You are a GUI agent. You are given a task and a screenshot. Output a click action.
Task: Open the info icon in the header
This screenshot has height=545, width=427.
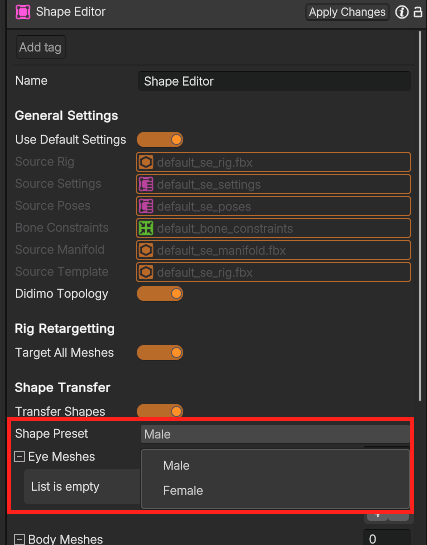pyautogui.click(x=402, y=12)
